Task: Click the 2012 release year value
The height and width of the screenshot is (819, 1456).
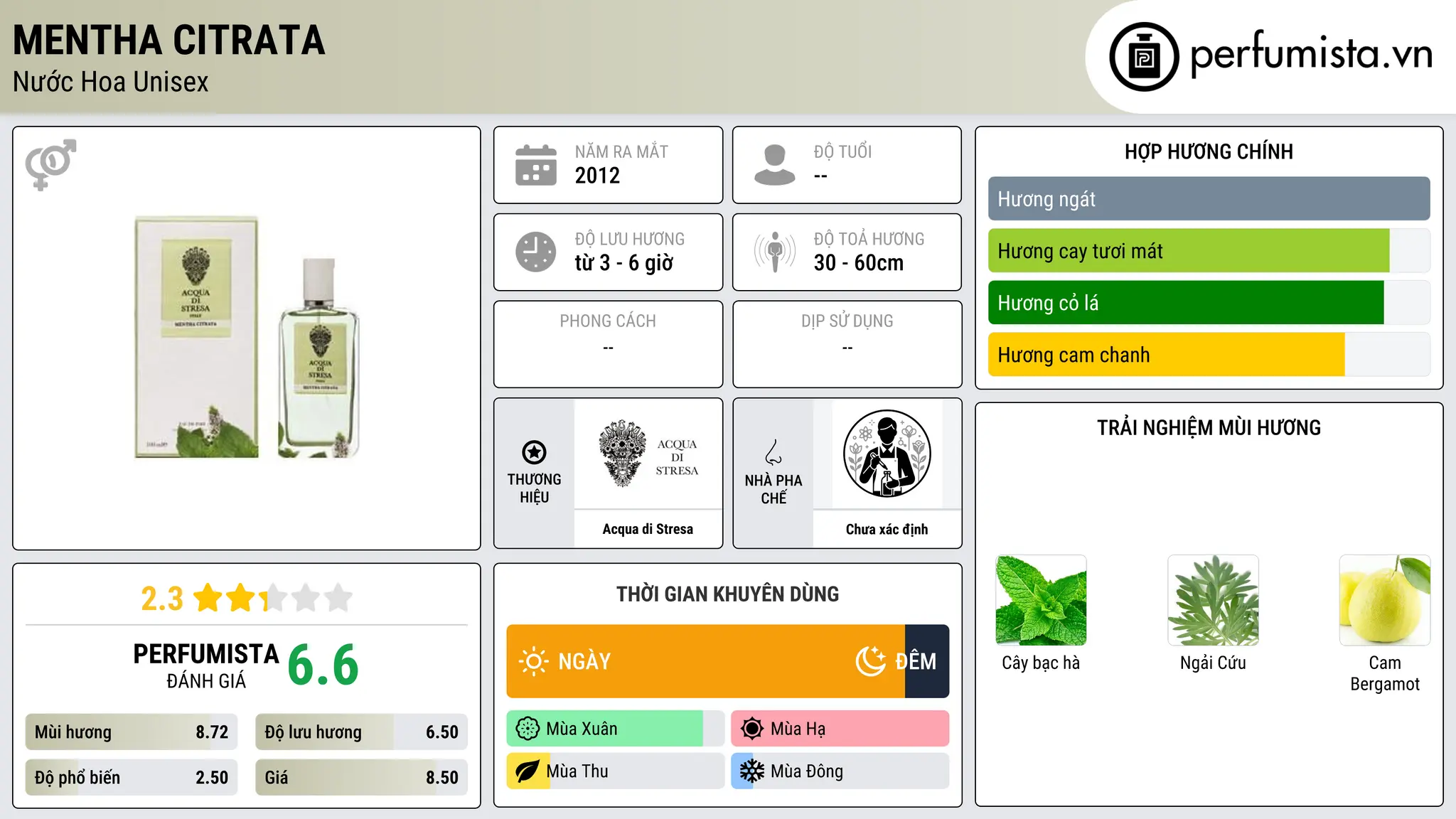Action: coord(597,176)
